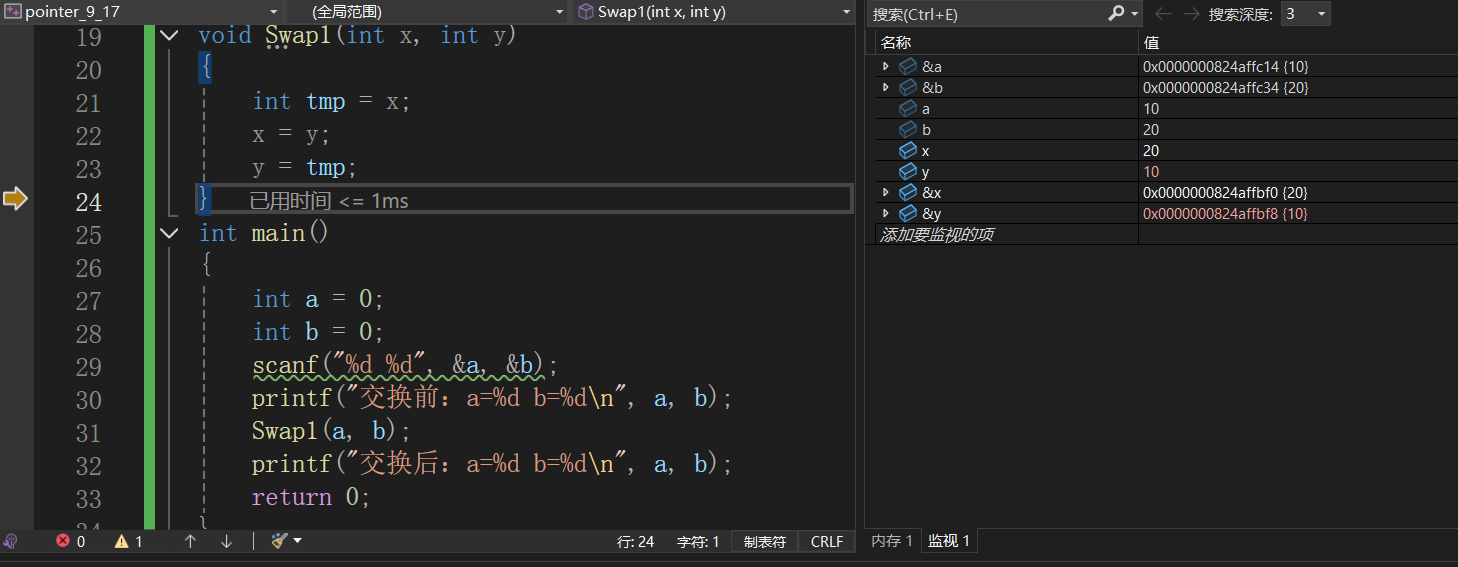Click the value 20 in the x row
This screenshot has width=1458, height=567.
(1151, 150)
